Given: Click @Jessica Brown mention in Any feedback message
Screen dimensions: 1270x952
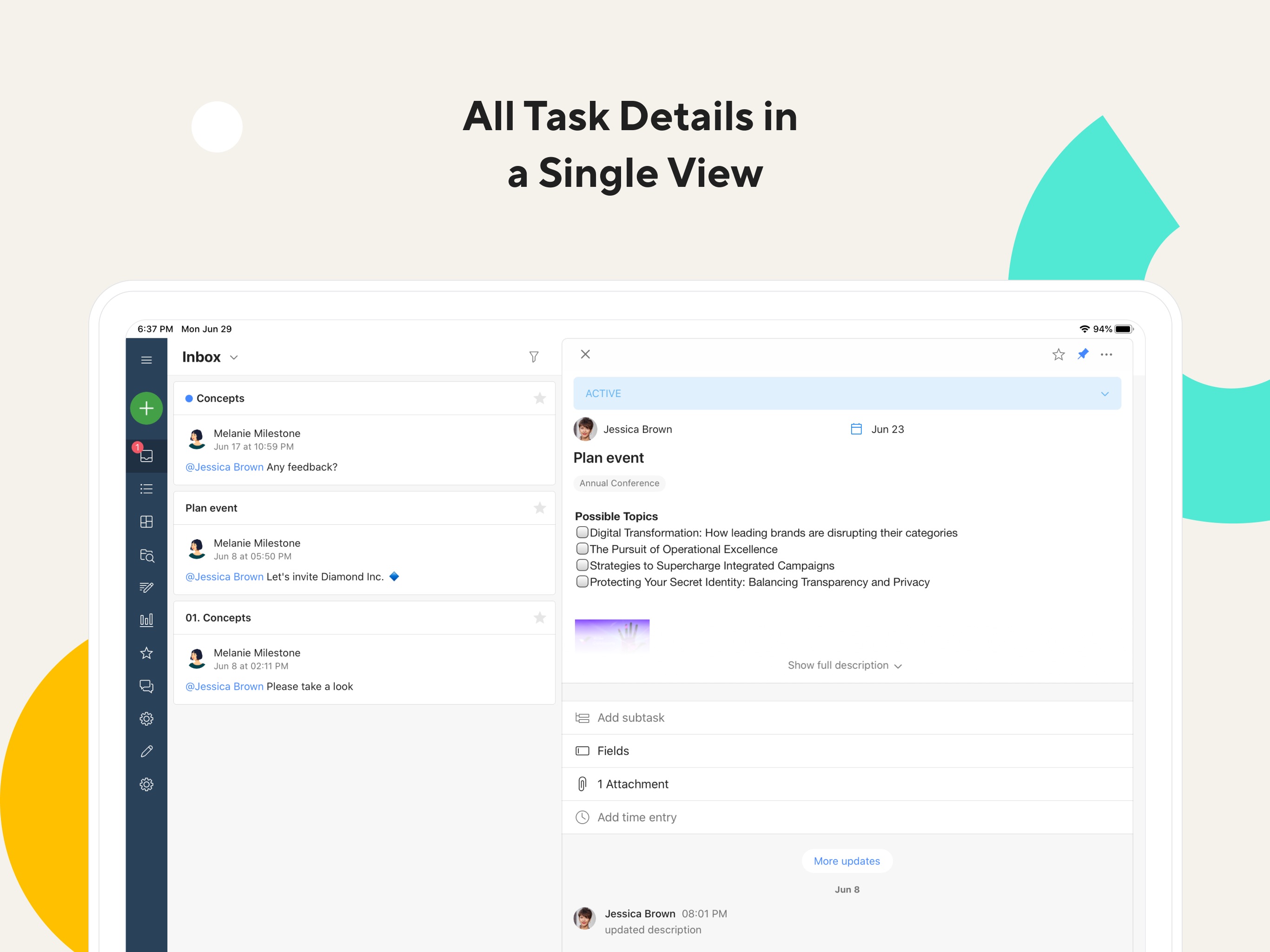Looking at the screenshot, I should click(225, 467).
